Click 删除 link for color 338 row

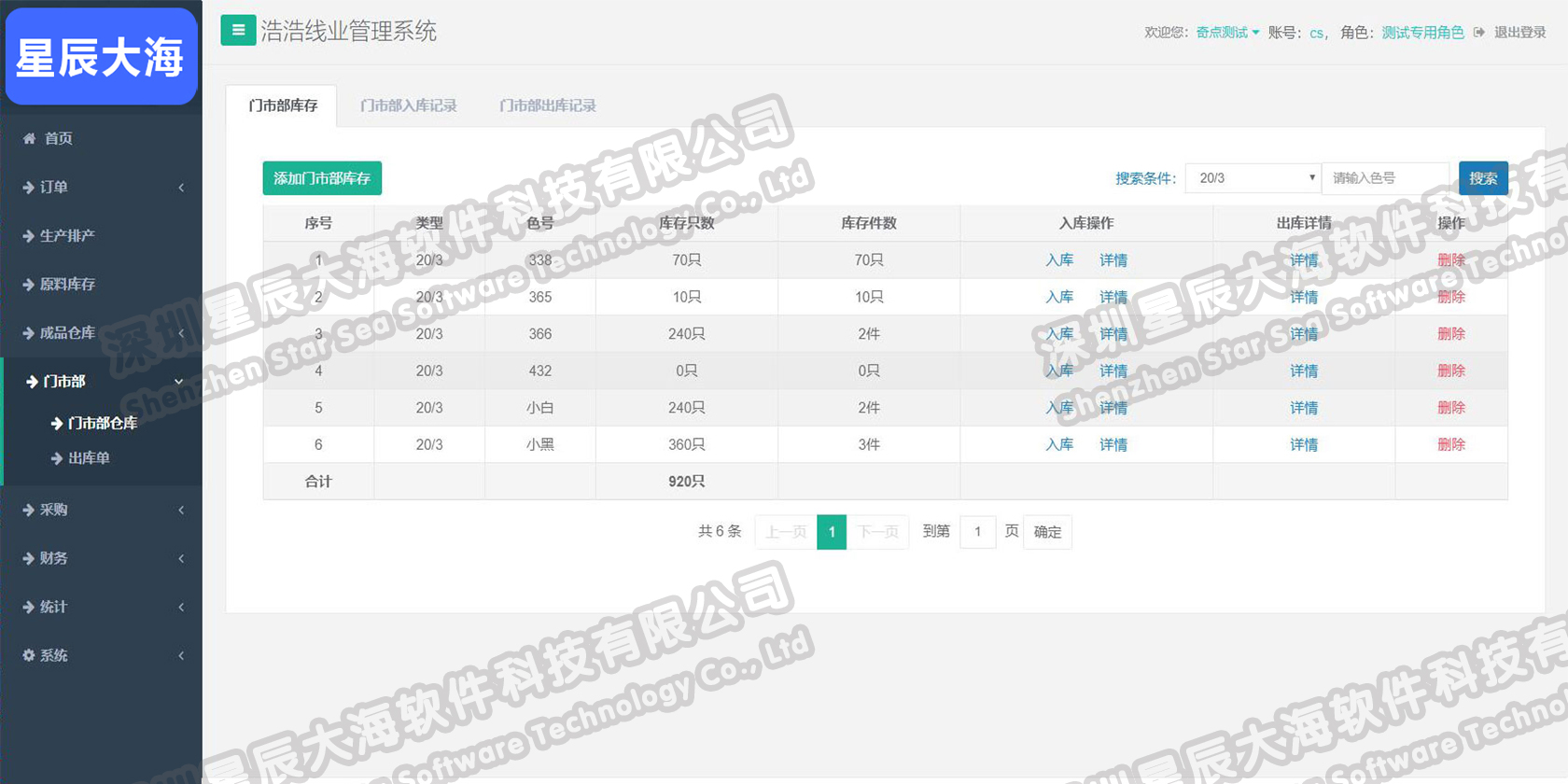(x=1450, y=260)
